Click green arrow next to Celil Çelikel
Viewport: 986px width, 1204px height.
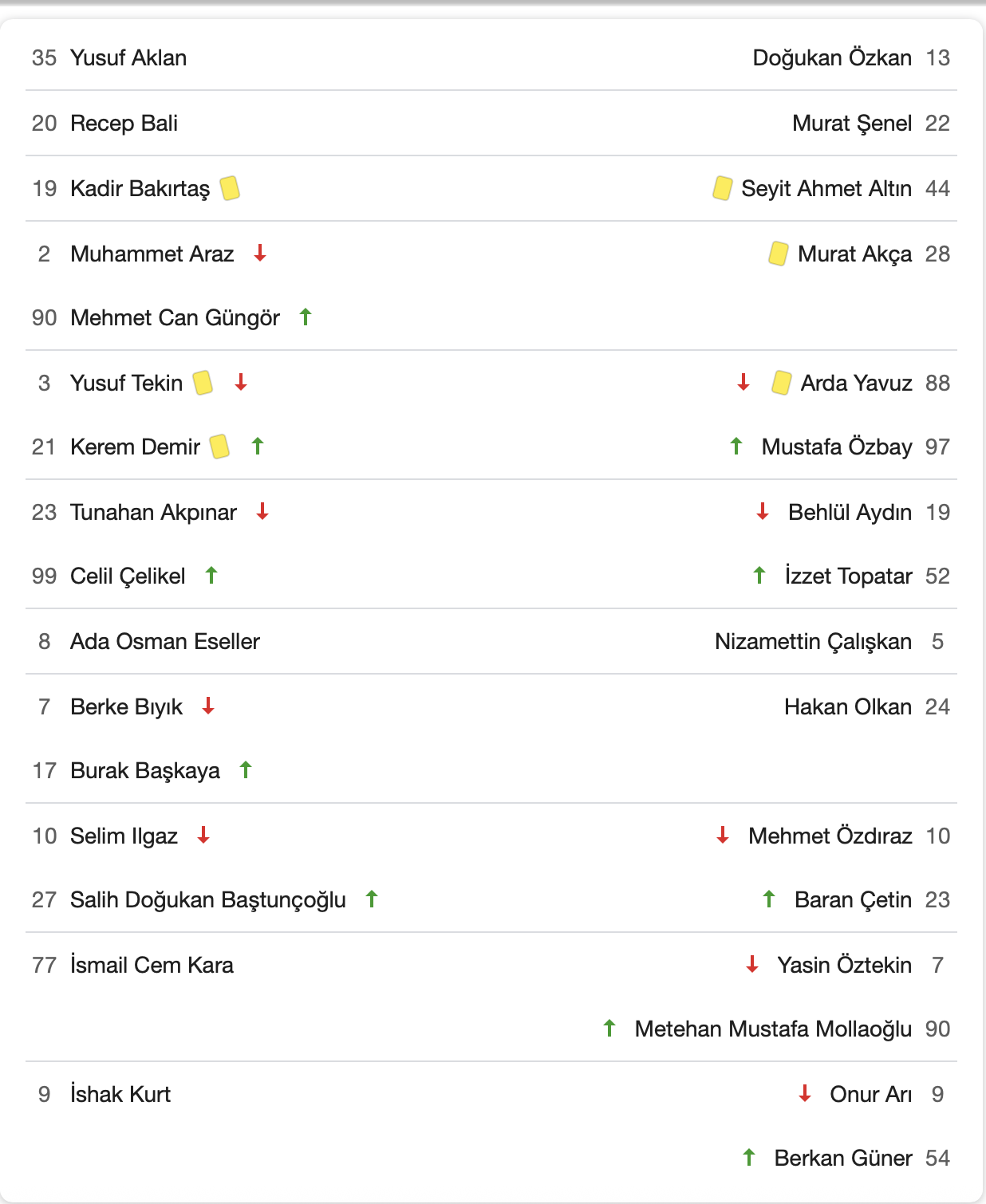pyautogui.click(x=211, y=576)
